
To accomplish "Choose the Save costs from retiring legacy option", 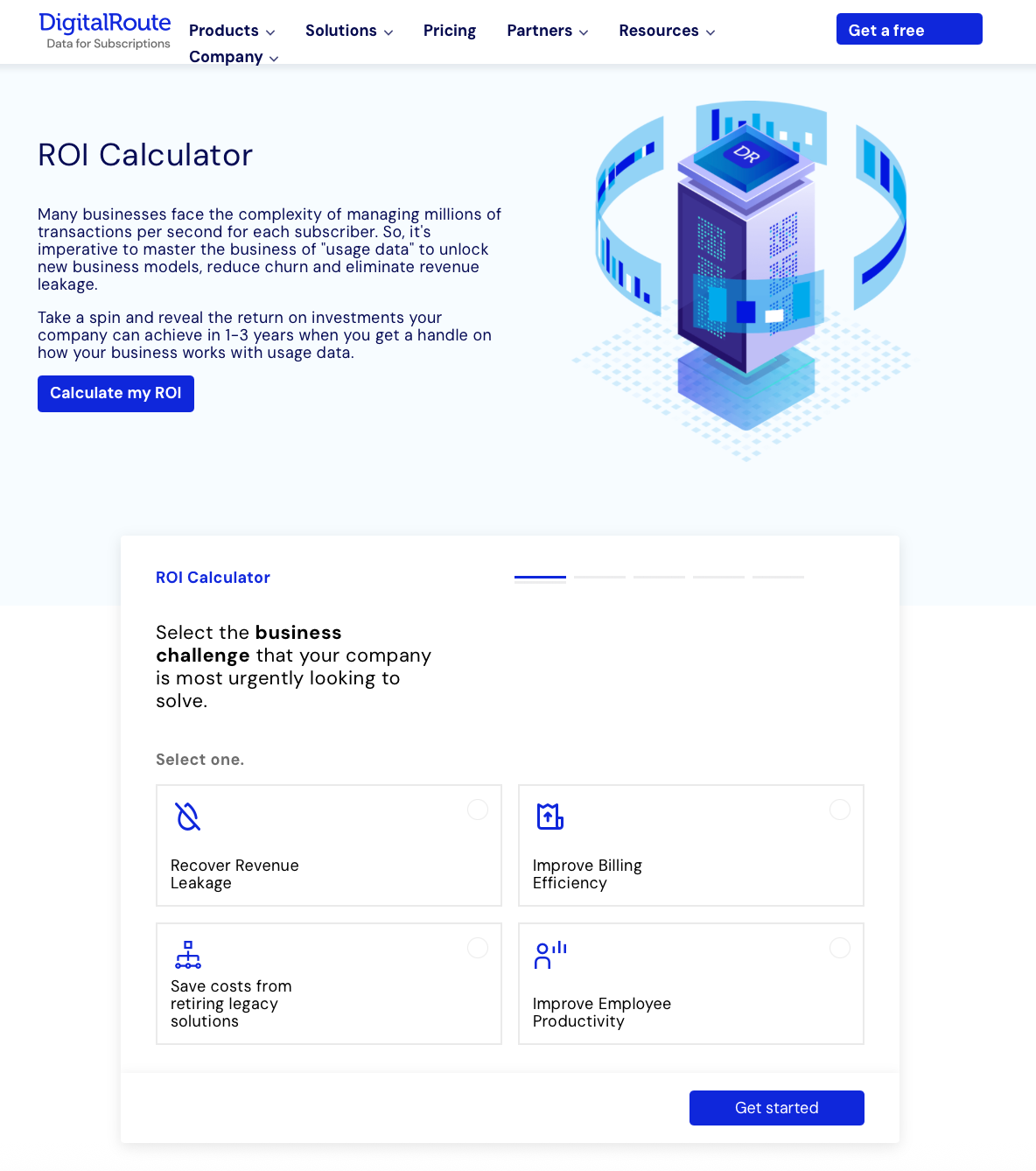I will tap(329, 984).
